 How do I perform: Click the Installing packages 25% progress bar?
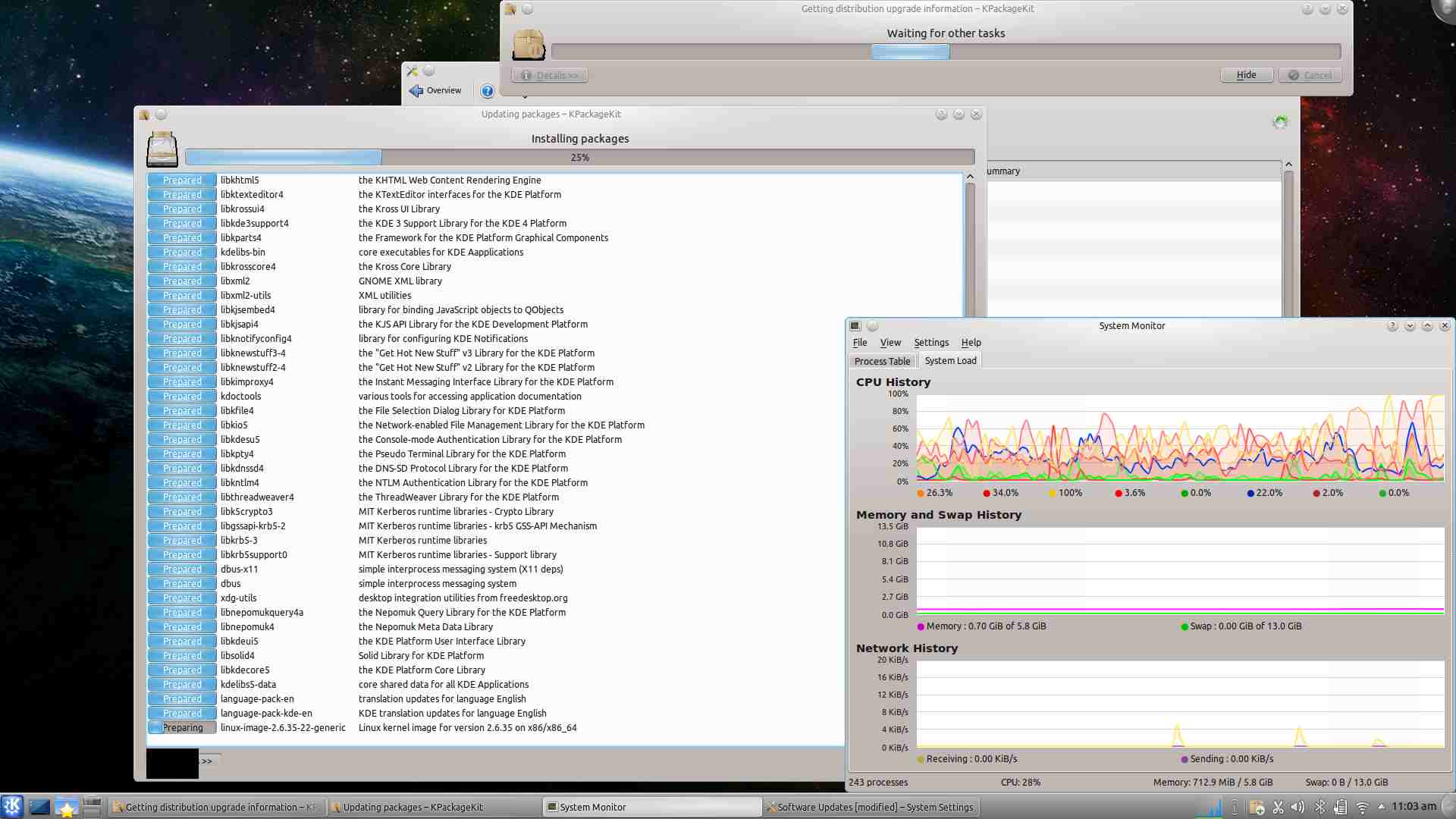(x=579, y=157)
